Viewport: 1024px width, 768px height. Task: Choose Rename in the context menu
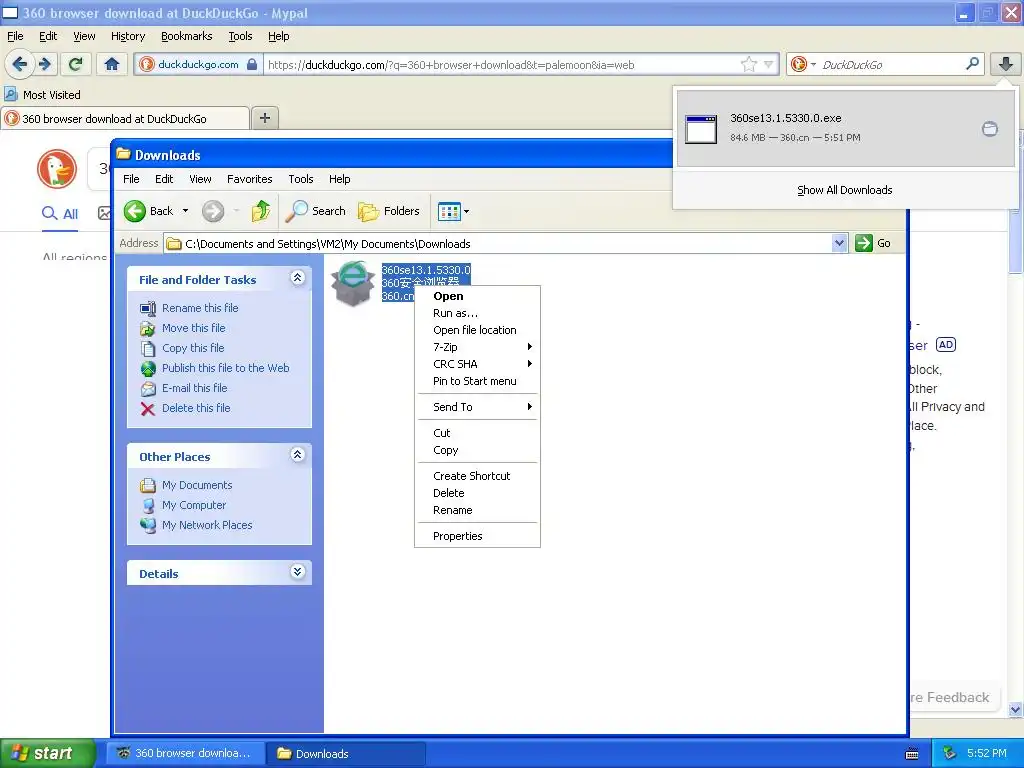tap(477, 510)
